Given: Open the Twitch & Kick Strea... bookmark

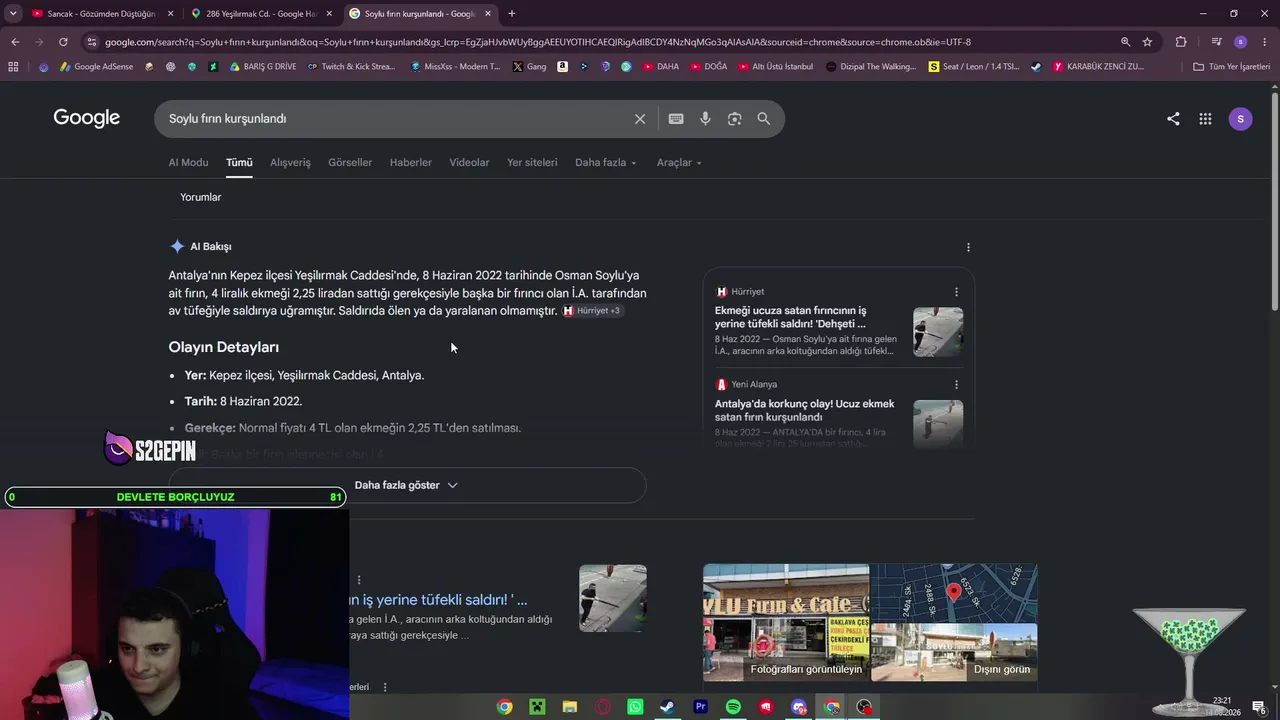Looking at the screenshot, I should point(351,67).
